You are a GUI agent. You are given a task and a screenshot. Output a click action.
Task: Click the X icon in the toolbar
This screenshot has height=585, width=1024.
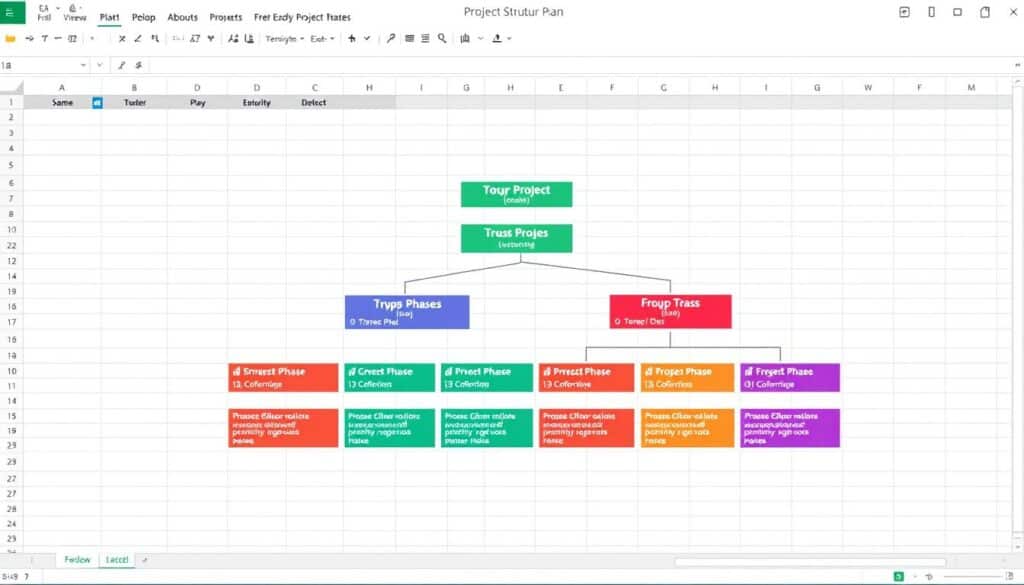(x=121, y=39)
